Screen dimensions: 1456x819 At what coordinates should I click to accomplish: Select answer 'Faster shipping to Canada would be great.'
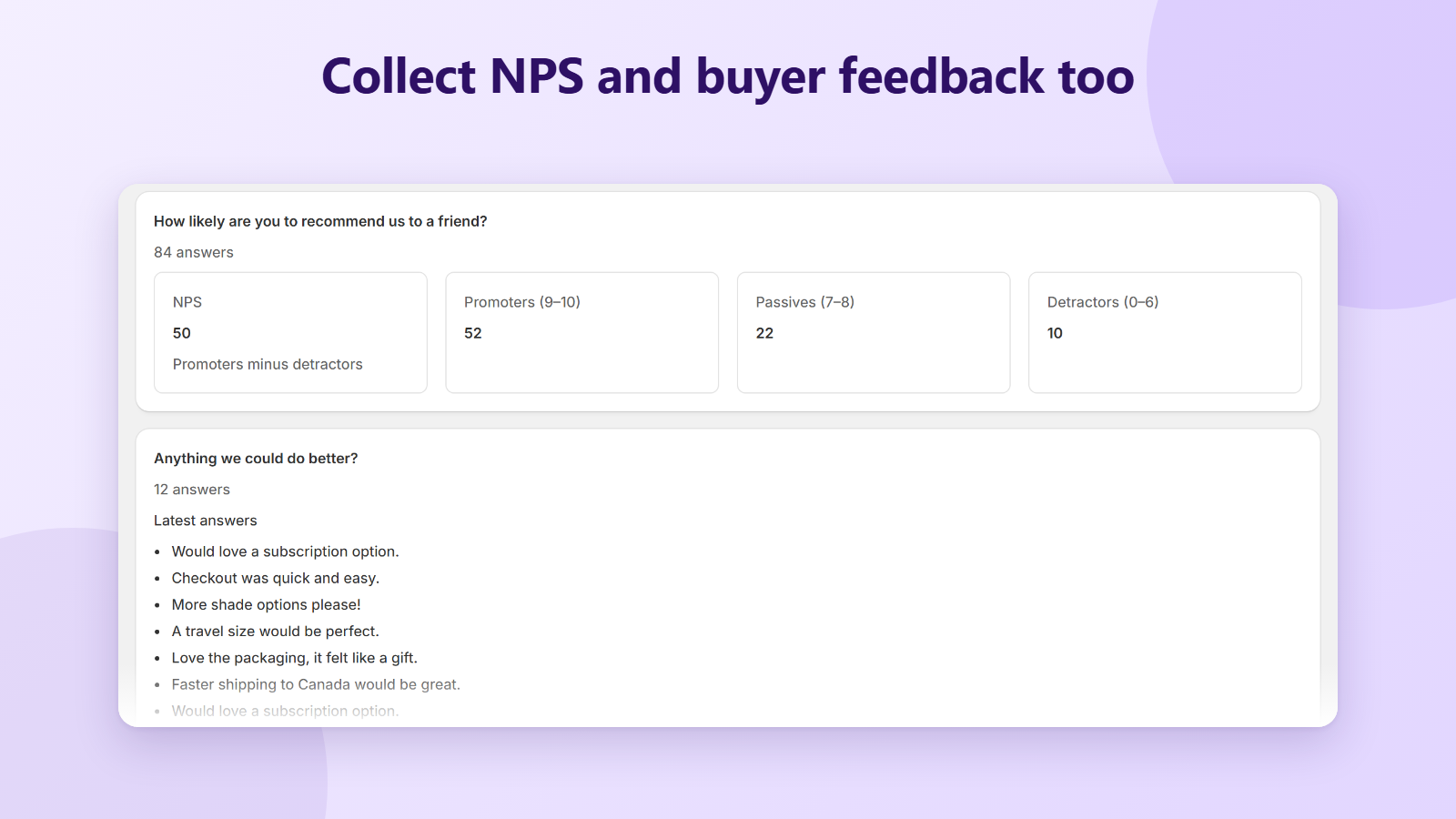[316, 684]
